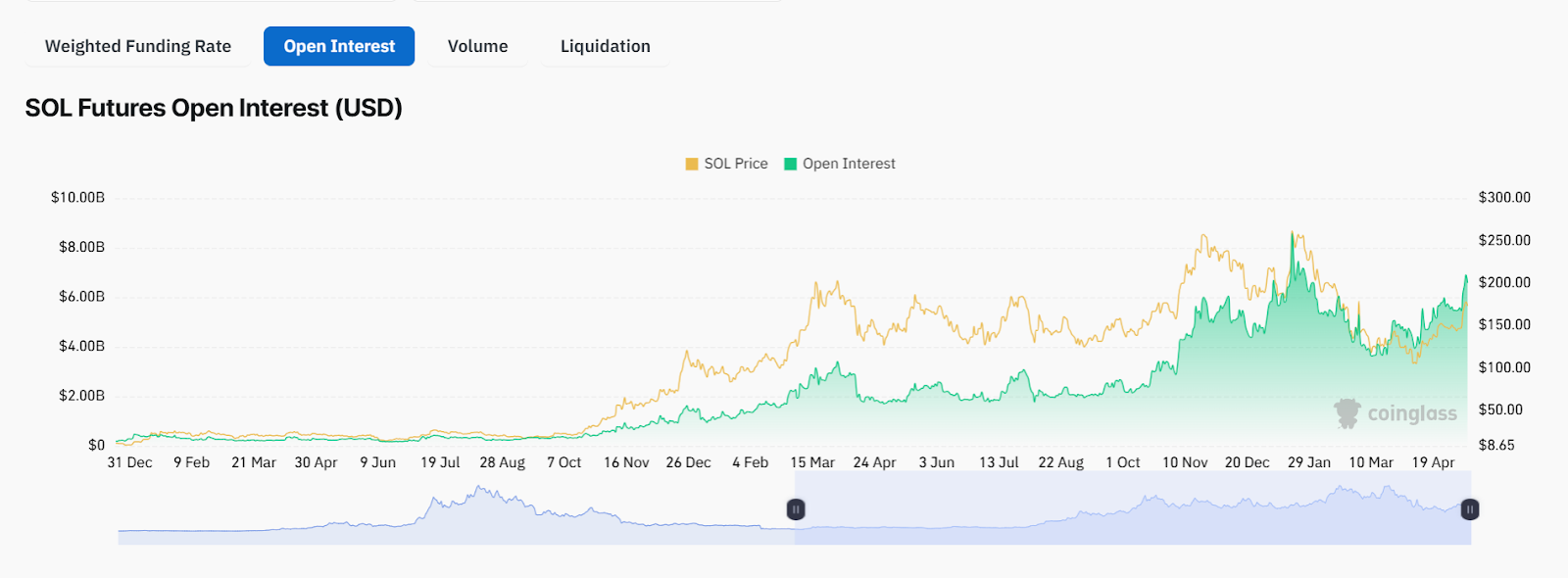Click the $6.00B left axis label
This screenshot has width=1568, height=578.
[x=81, y=297]
